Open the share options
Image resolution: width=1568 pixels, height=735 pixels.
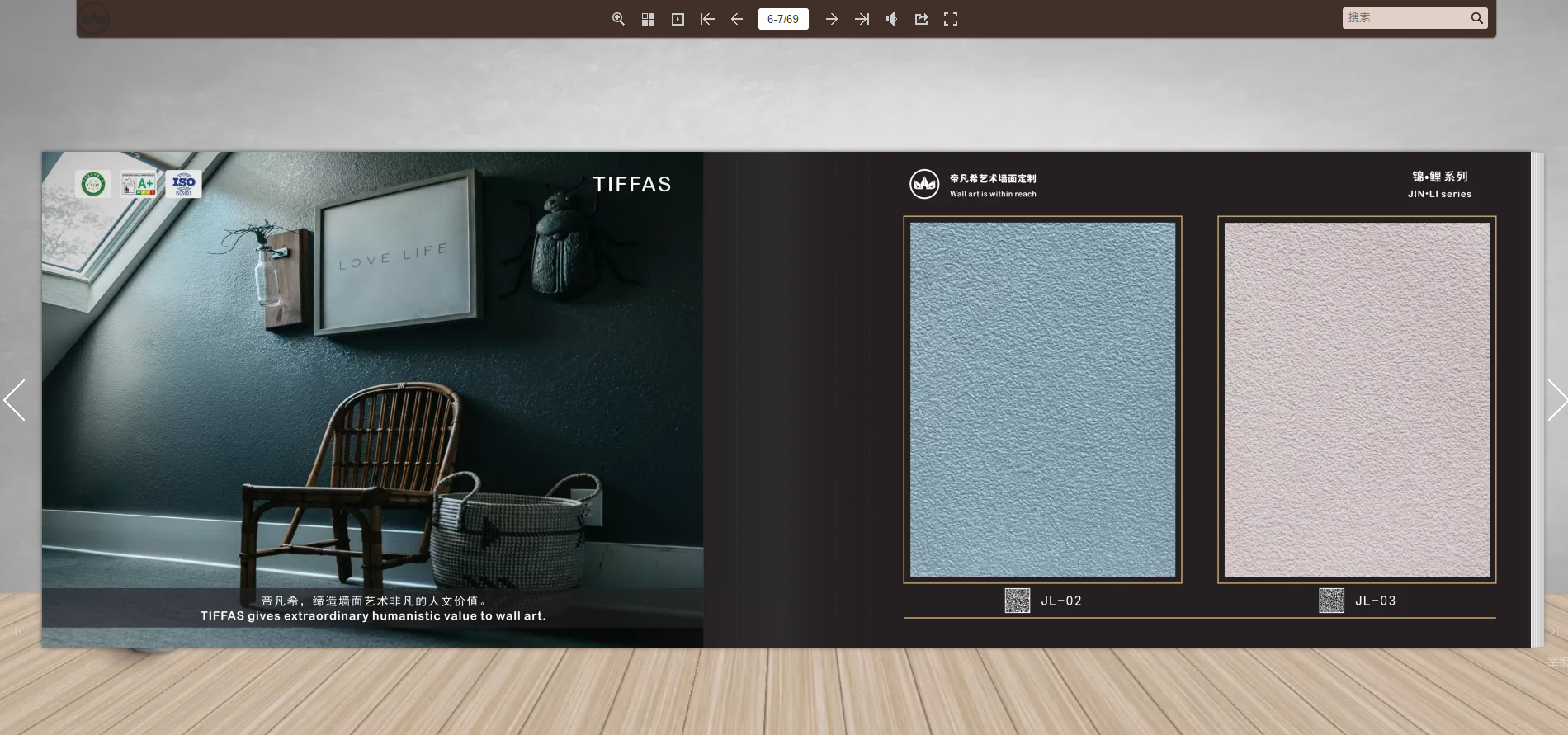[921, 19]
